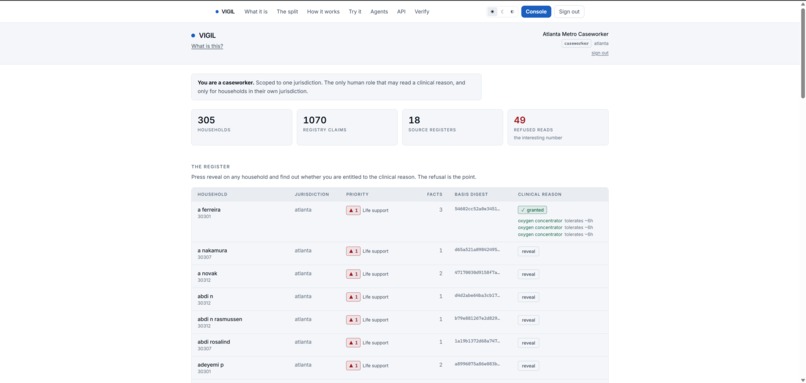The height and width of the screenshot is (383, 806).
Task: Click the Priority column header
Action: tap(357, 194)
